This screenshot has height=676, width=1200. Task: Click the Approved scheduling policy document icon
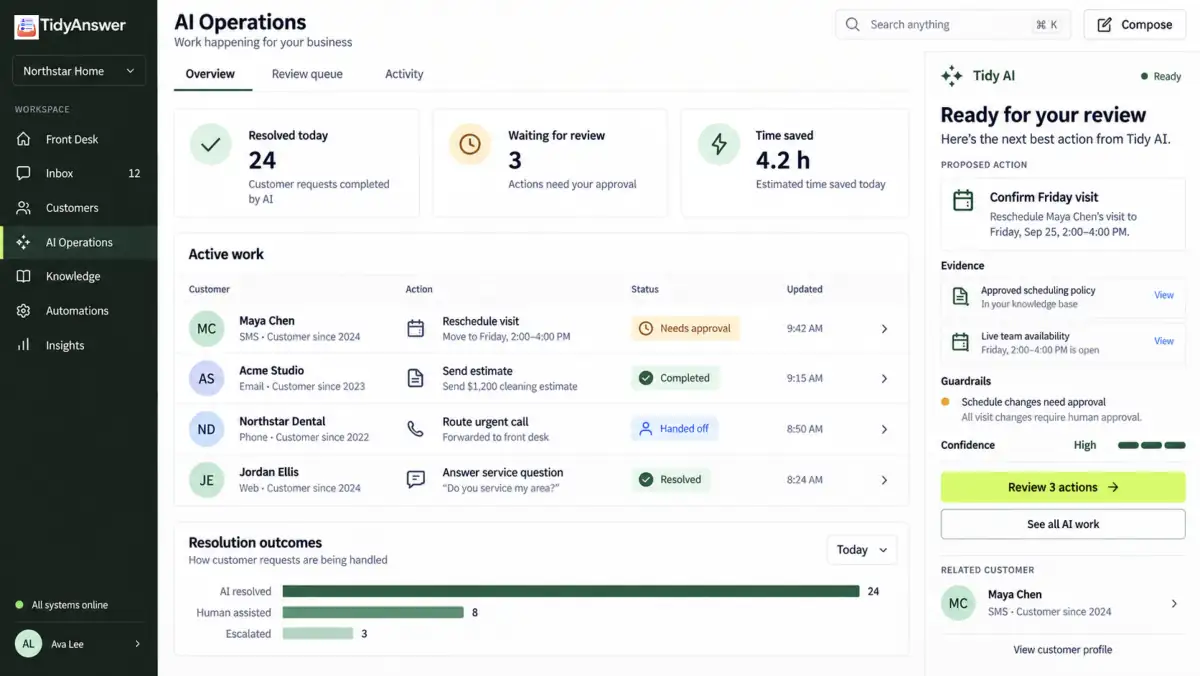[x=960, y=296]
